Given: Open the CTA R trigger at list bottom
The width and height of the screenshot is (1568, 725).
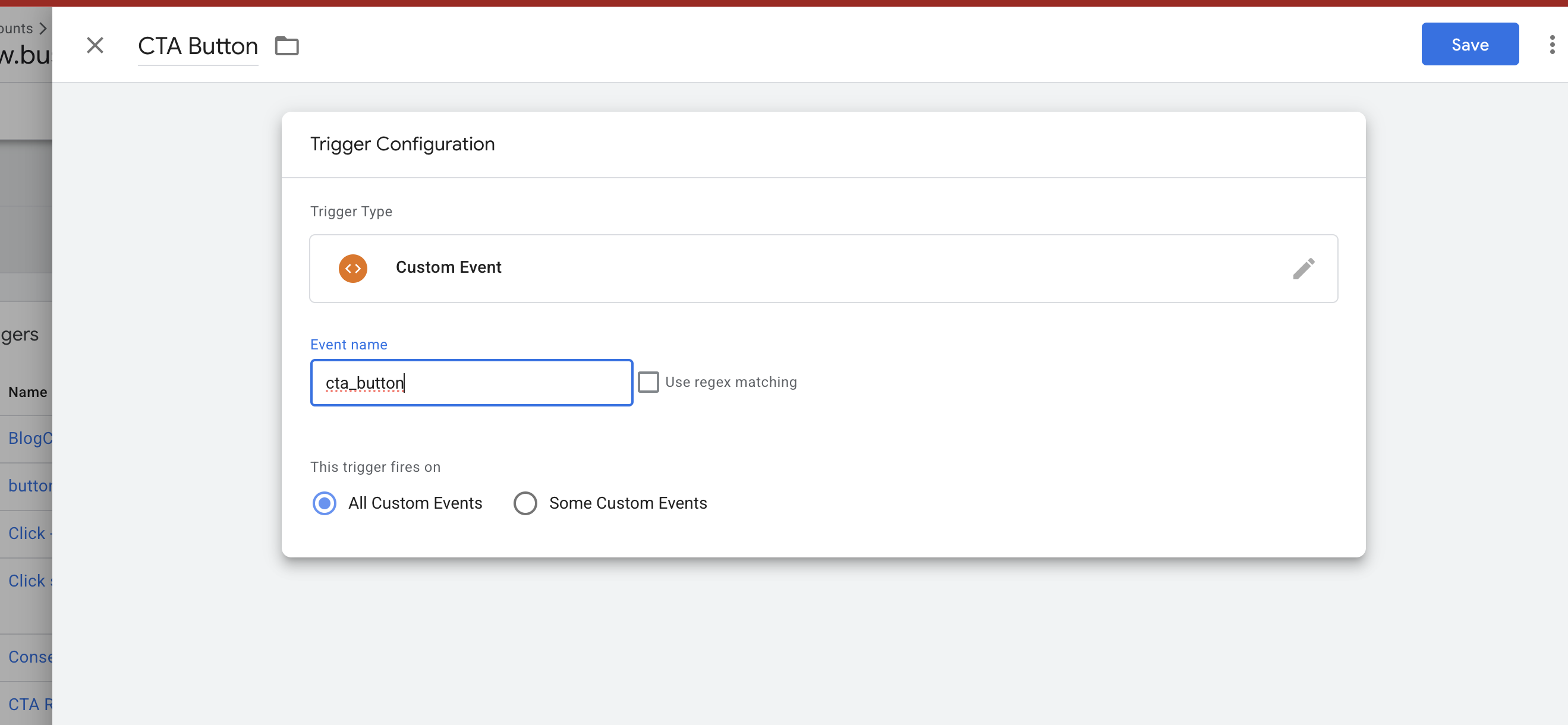Looking at the screenshot, I should point(28,704).
